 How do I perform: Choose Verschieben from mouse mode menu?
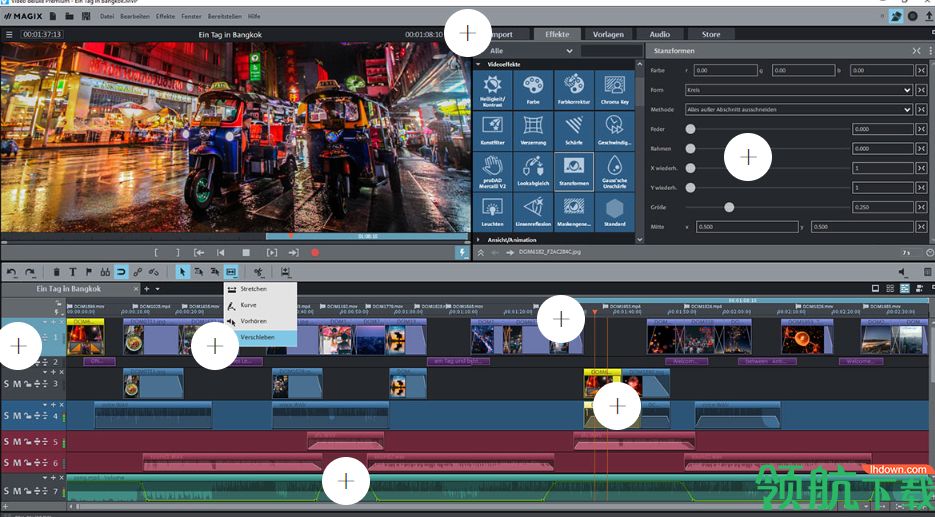point(260,338)
